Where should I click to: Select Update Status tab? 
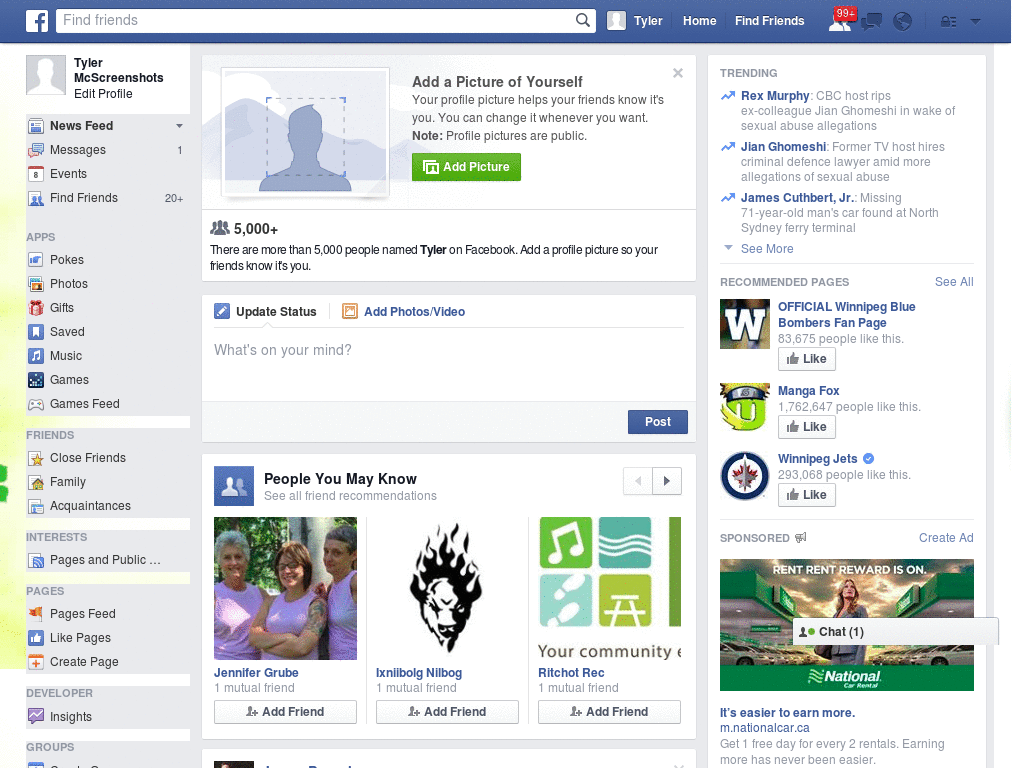(x=265, y=312)
